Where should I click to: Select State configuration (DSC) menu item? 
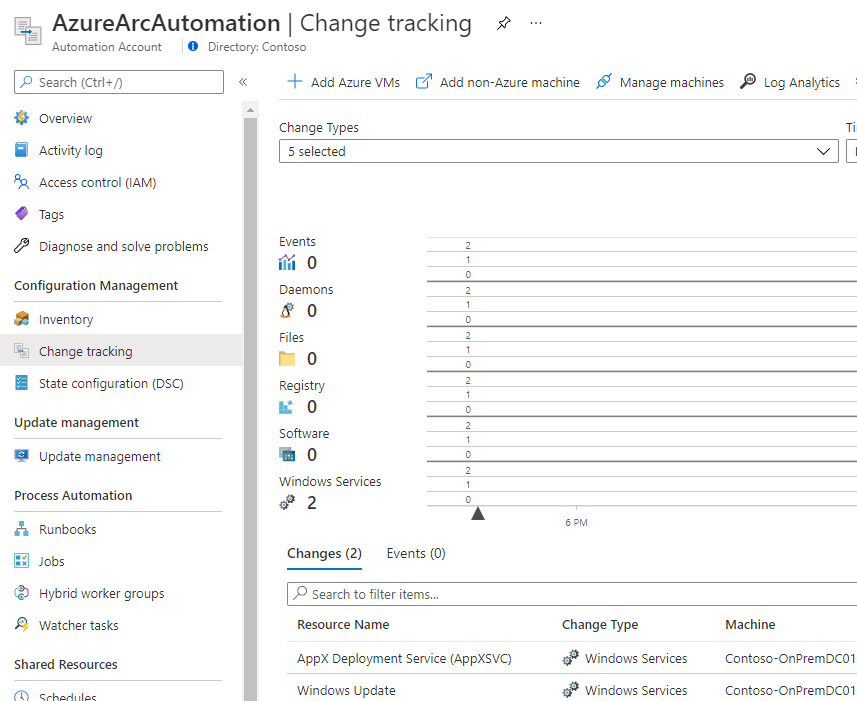[x=110, y=383]
